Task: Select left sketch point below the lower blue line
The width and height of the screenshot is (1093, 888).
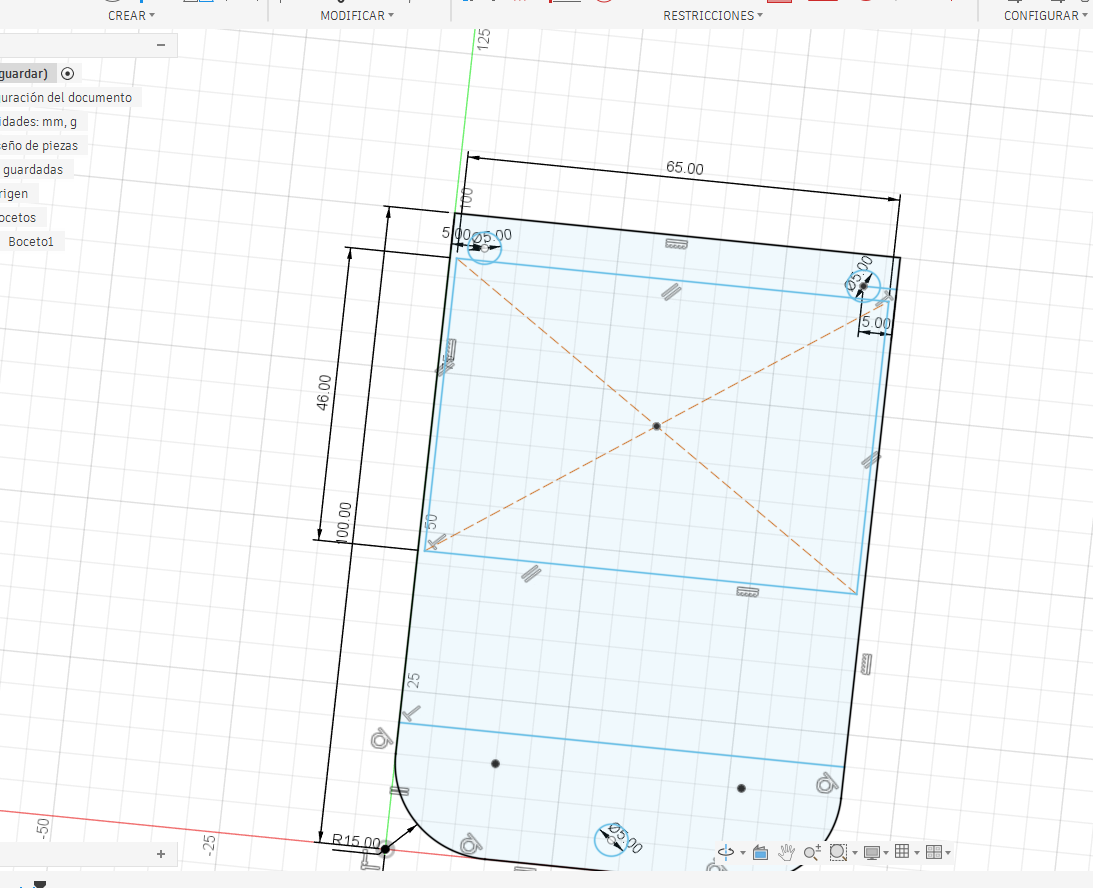Action: click(x=495, y=764)
